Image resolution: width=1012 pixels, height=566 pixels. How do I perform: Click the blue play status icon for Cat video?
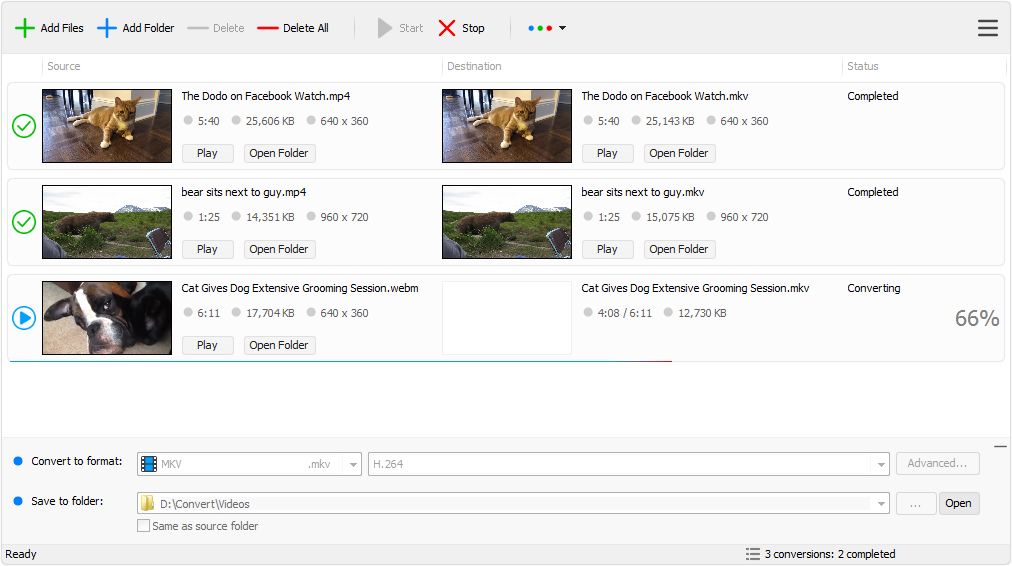coord(24,318)
